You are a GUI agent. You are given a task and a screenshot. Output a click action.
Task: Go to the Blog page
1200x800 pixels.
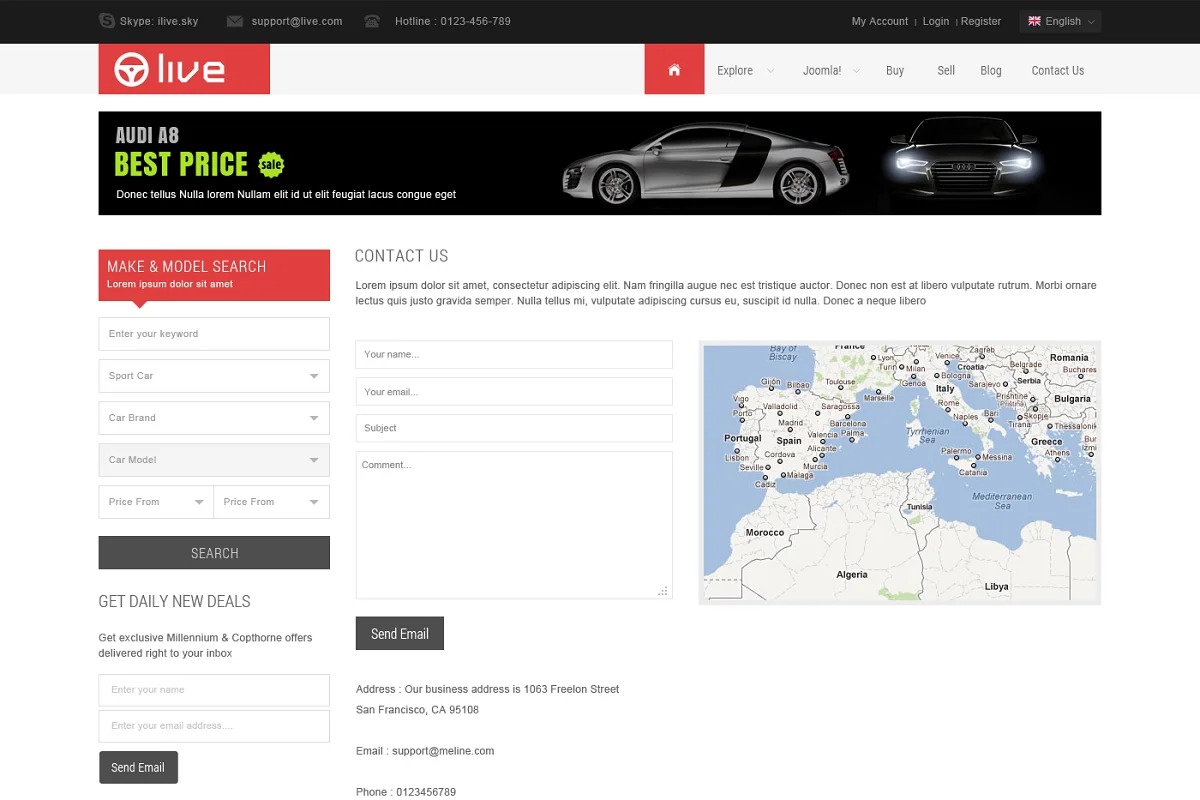pyautogui.click(x=991, y=71)
